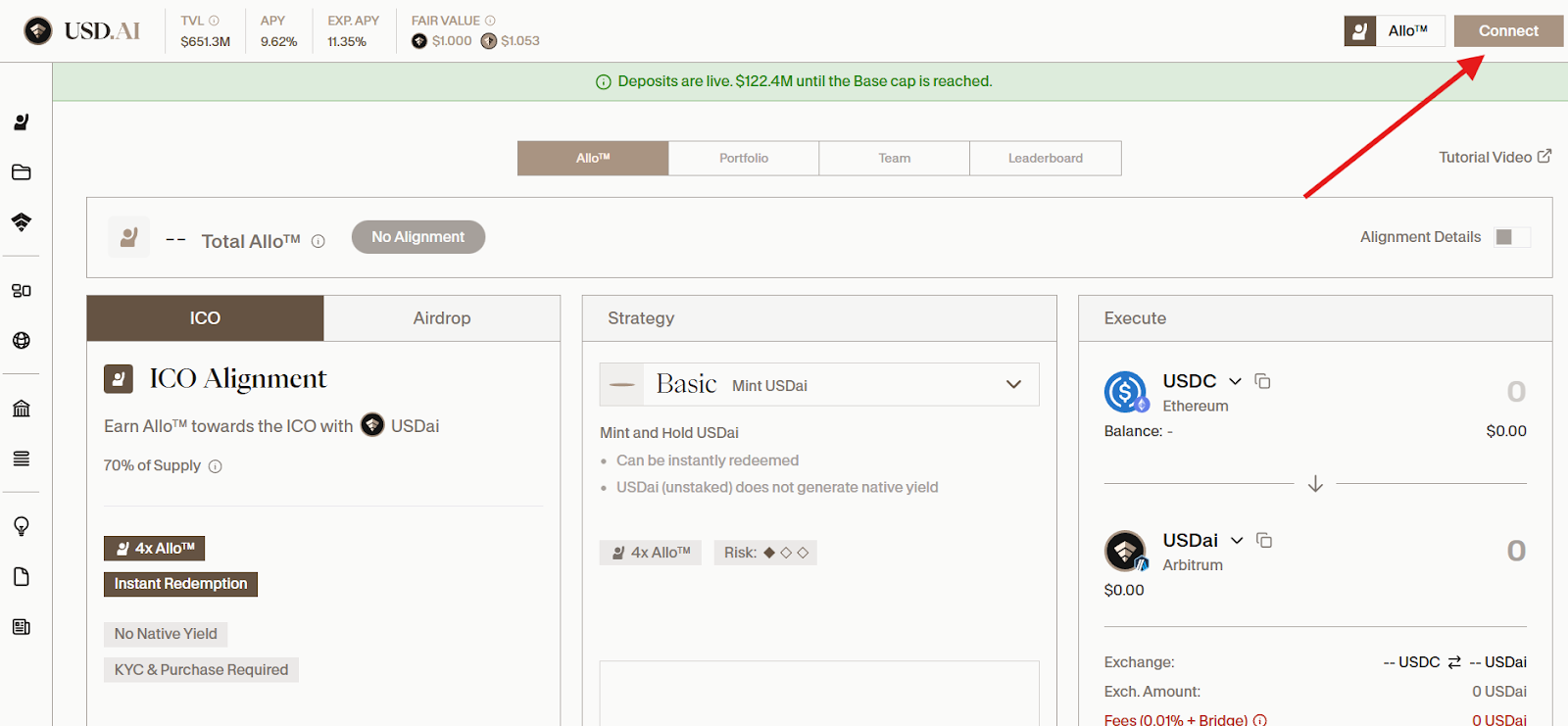This screenshot has width=1568, height=726.
Task: Open the Allo raised-hand icon in the left sidebar
Action: tap(22, 121)
